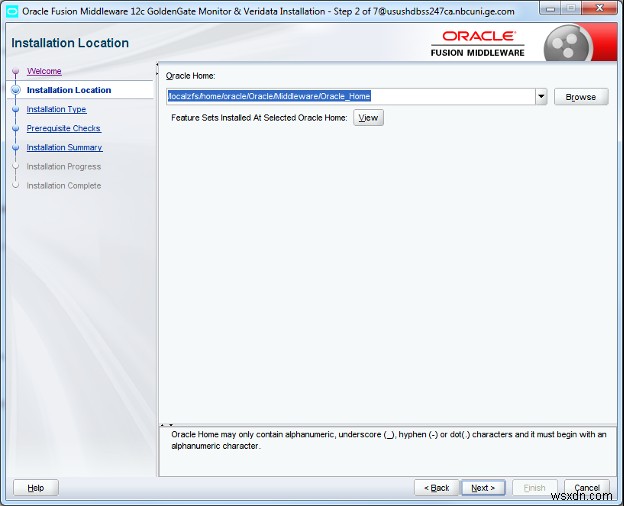Jump to the Prerequisite Checks step
624x506 pixels.
[64, 128]
